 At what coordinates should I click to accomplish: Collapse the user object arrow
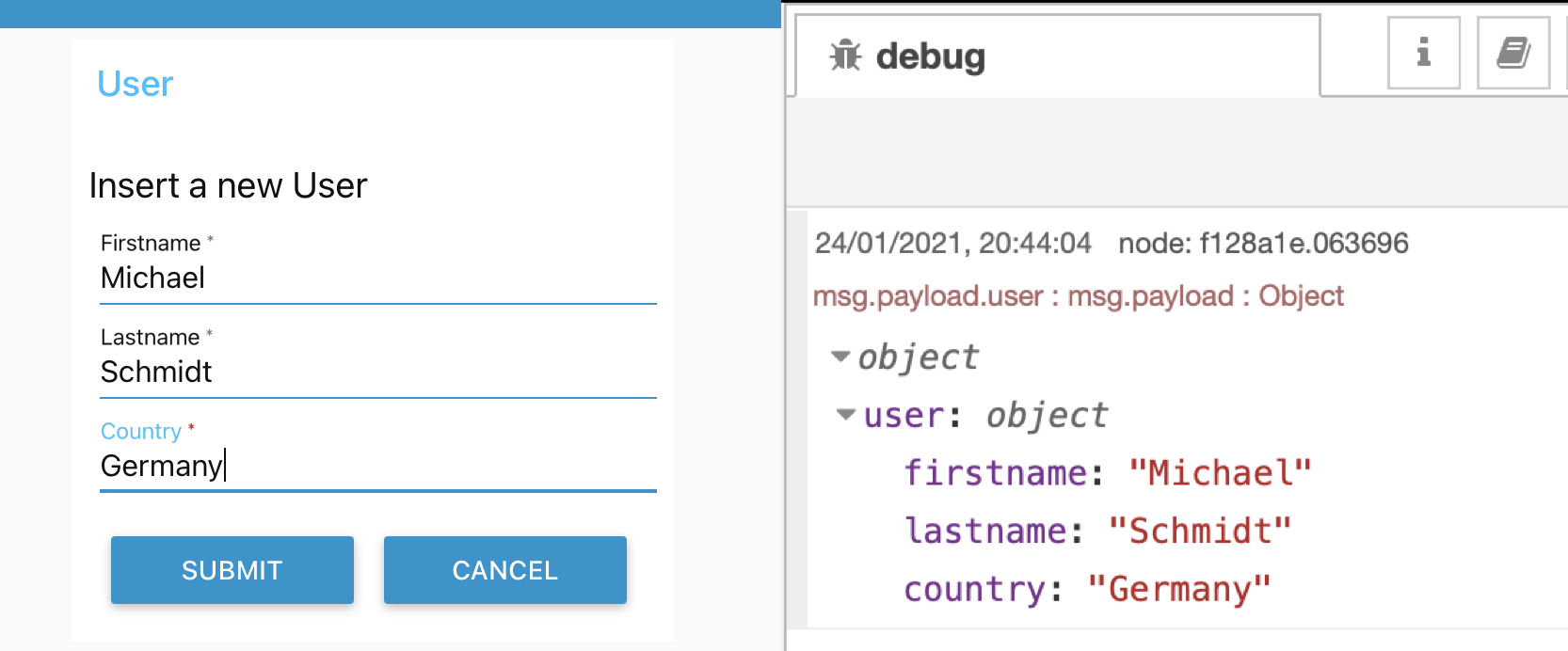click(x=846, y=414)
